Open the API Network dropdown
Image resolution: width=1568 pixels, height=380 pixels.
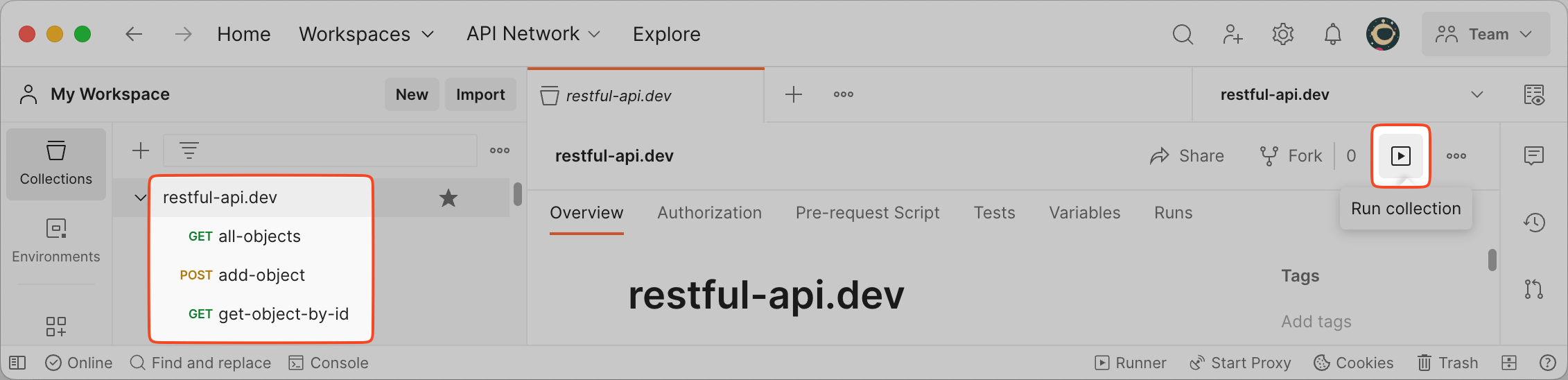533,34
